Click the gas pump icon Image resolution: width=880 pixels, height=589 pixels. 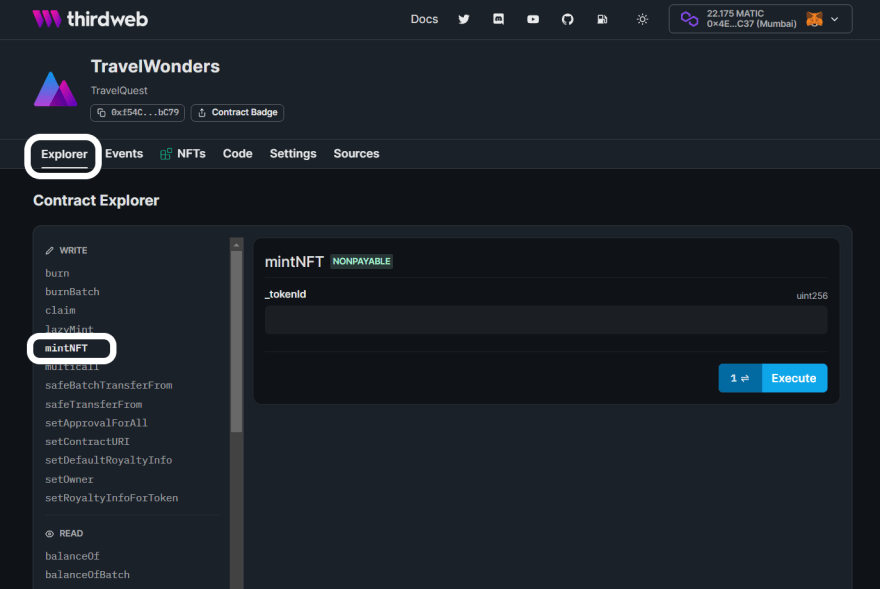[602, 19]
